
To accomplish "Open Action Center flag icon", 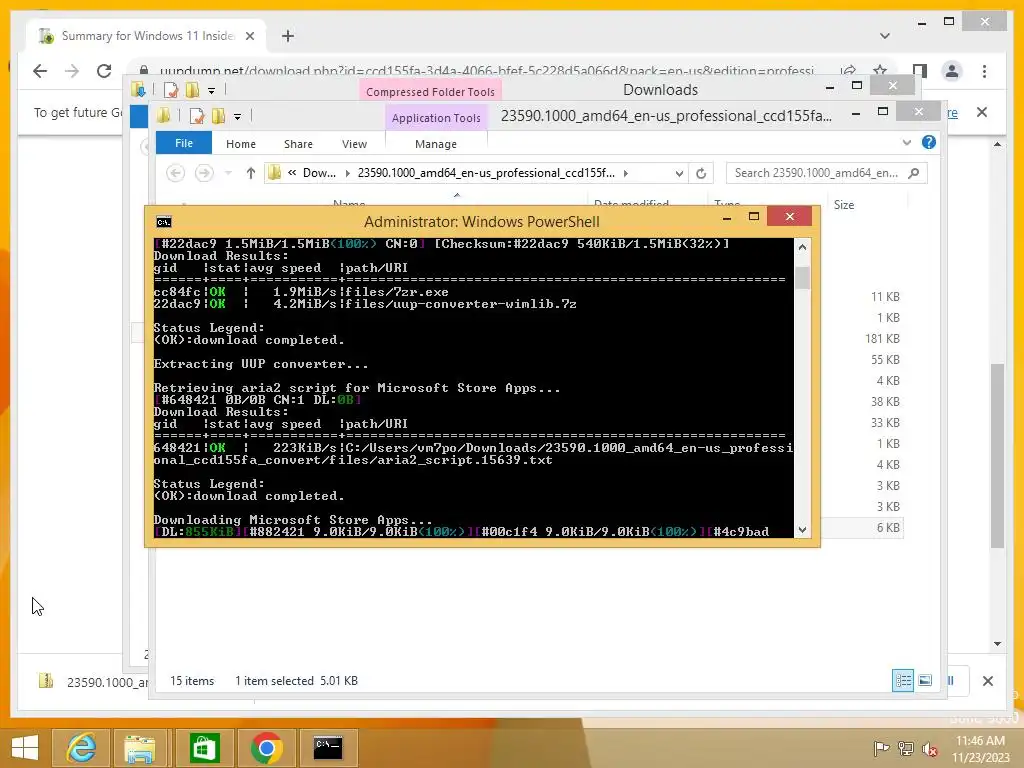I will click(x=881, y=748).
